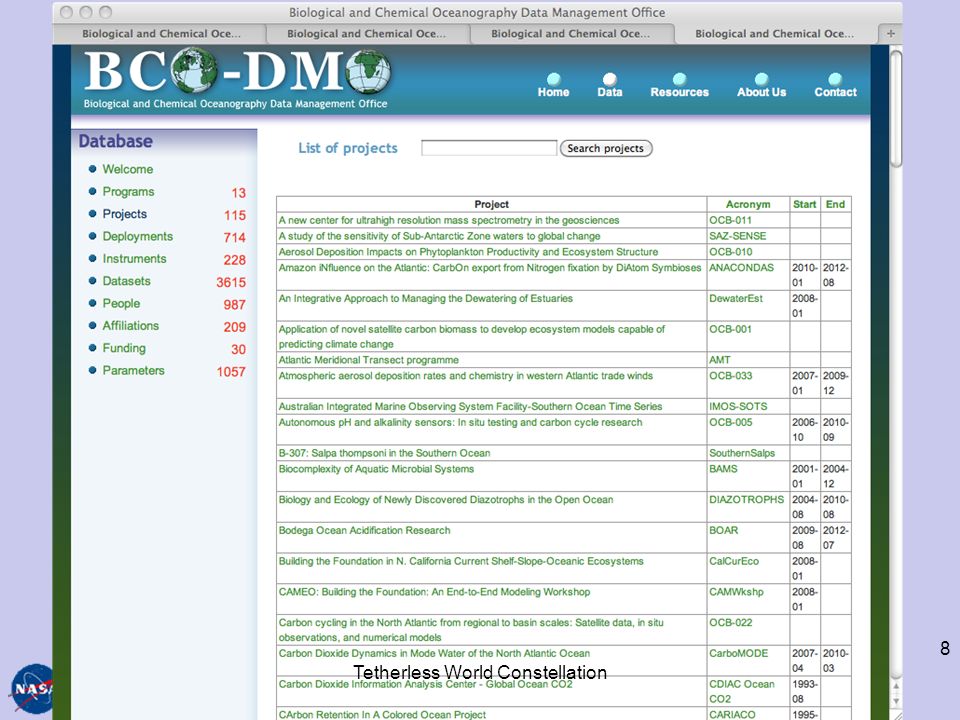Open Datasets in Database sidebar
960x720 pixels.
tap(127, 281)
